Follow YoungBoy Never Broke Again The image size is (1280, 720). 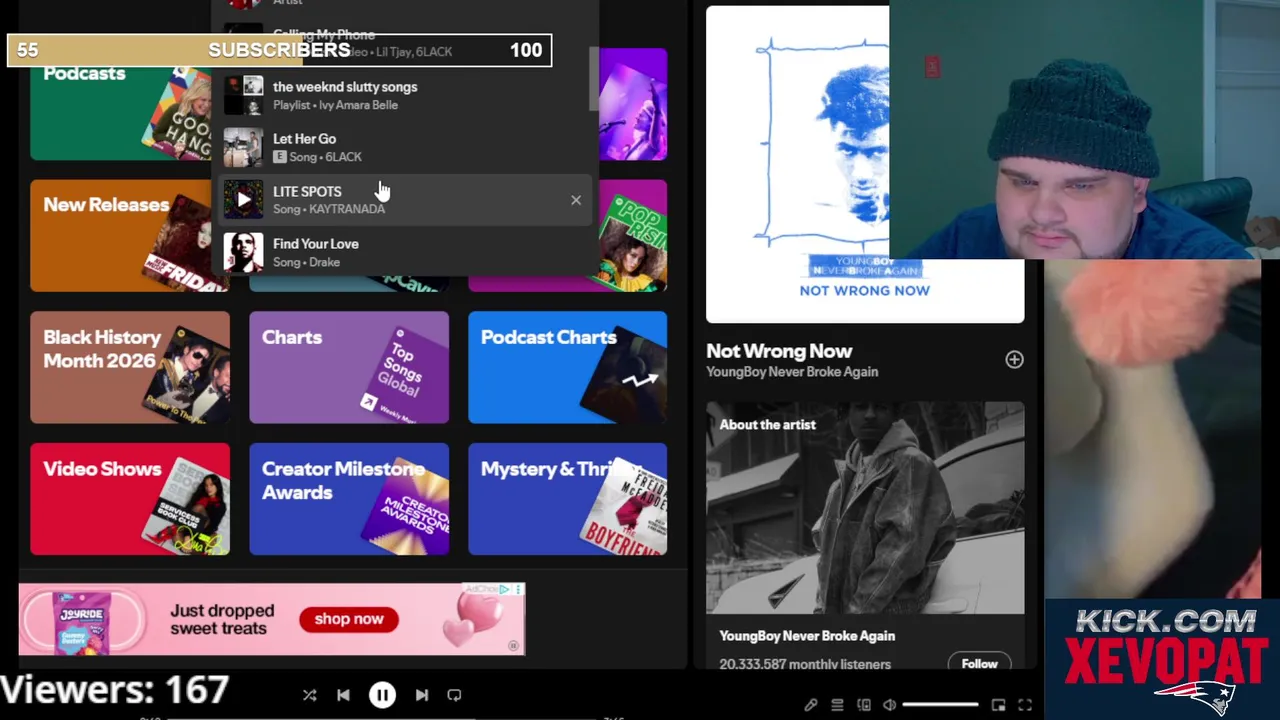(979, 664)
